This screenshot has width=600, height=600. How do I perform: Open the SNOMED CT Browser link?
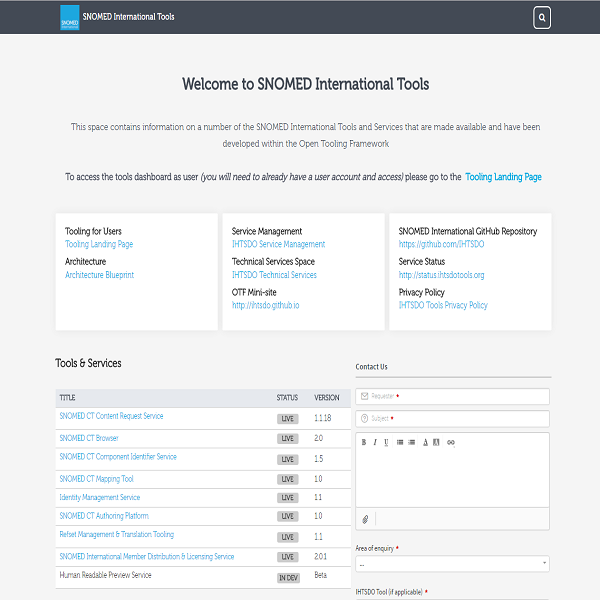click(x=89, y=438)
